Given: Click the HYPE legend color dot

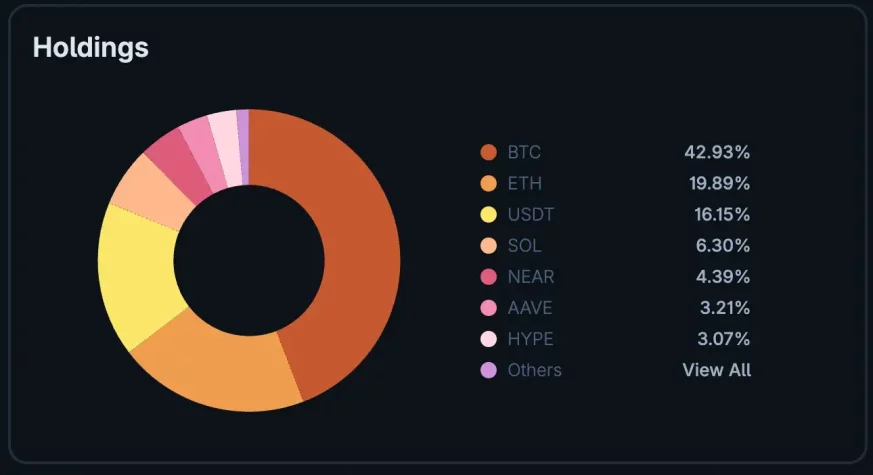Looking at the screenshot, I should click(x=489, y=339).
